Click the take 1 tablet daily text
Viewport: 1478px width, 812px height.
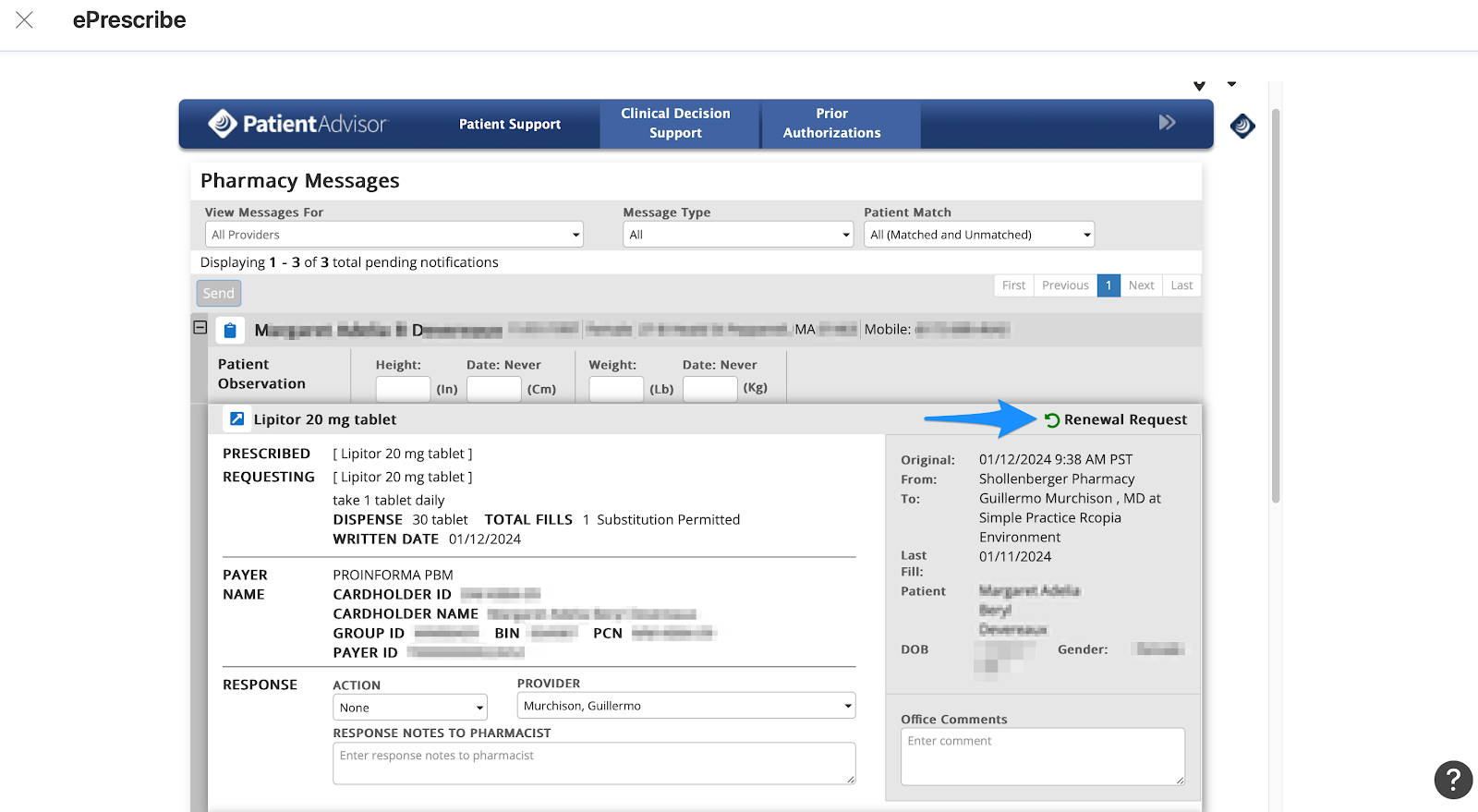(x=389, y=501)
